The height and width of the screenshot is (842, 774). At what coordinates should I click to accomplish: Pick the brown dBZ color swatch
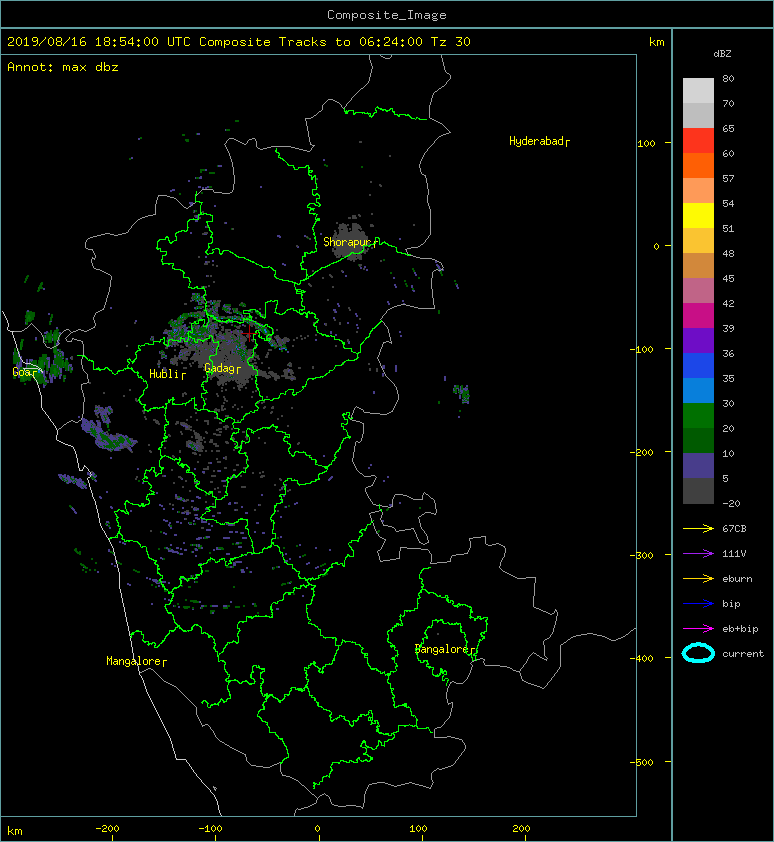pos(698,266)
